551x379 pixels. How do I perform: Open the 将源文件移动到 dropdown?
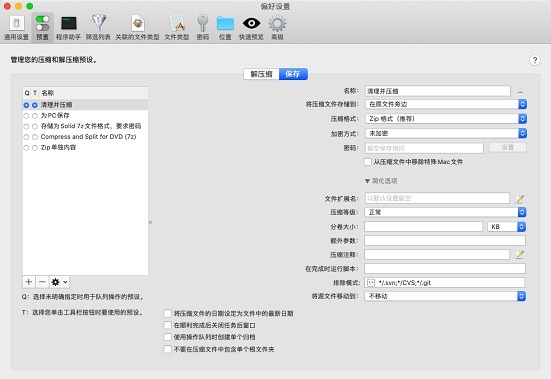[446, 296]
